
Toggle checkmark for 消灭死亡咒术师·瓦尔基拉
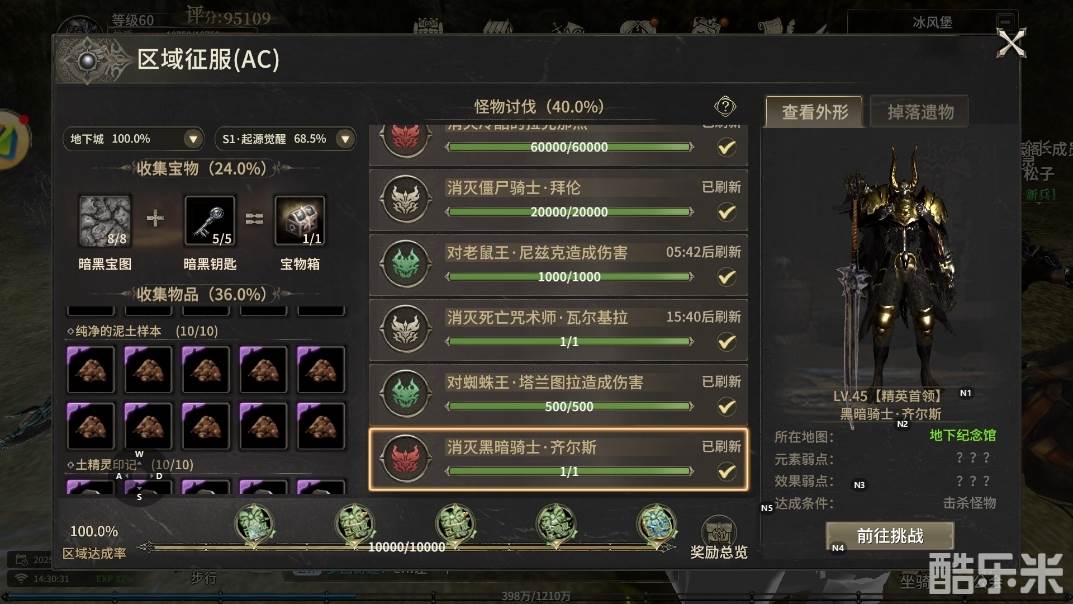tap(726, 341)
